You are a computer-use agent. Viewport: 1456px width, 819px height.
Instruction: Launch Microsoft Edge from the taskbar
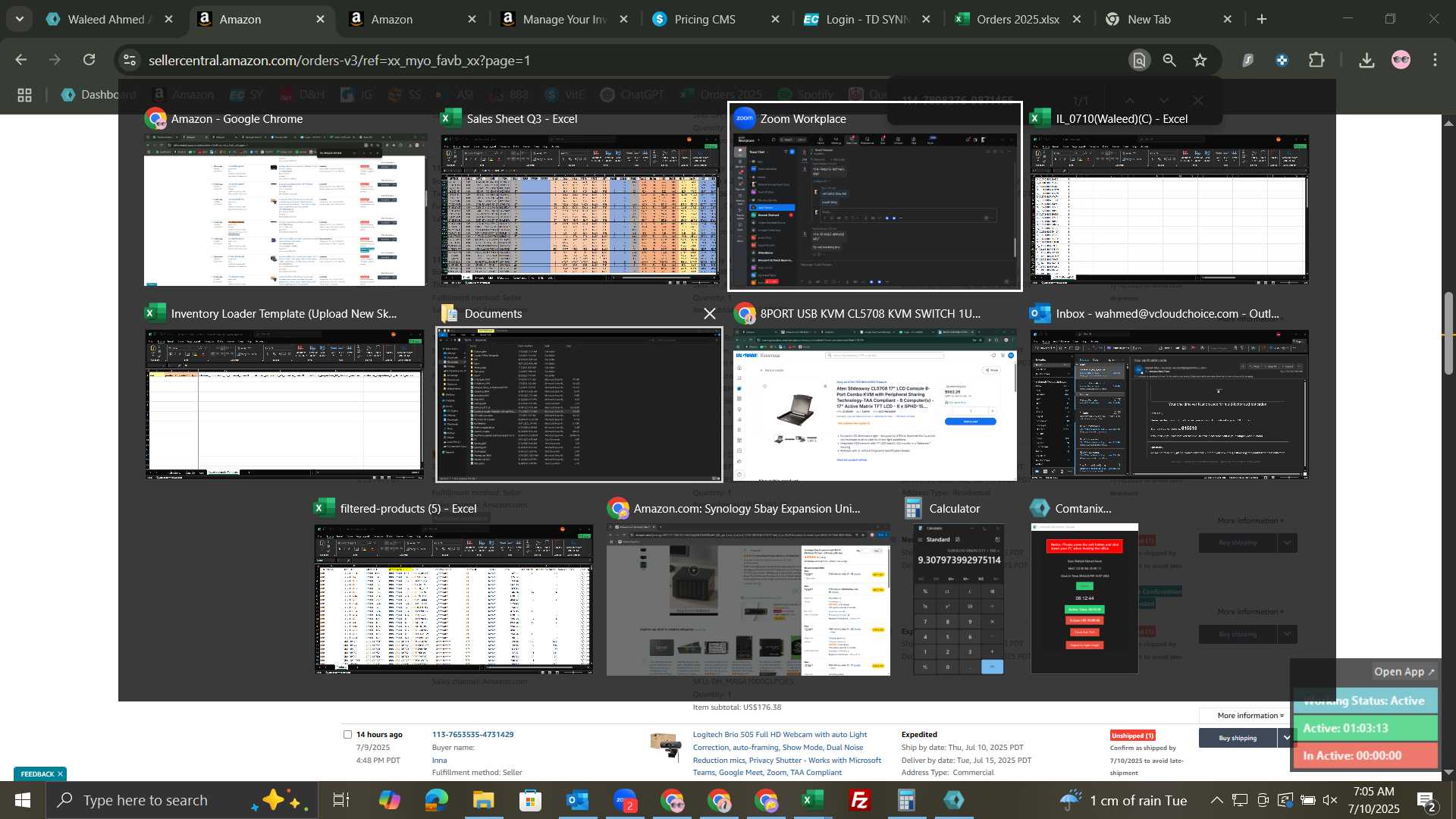436,800
